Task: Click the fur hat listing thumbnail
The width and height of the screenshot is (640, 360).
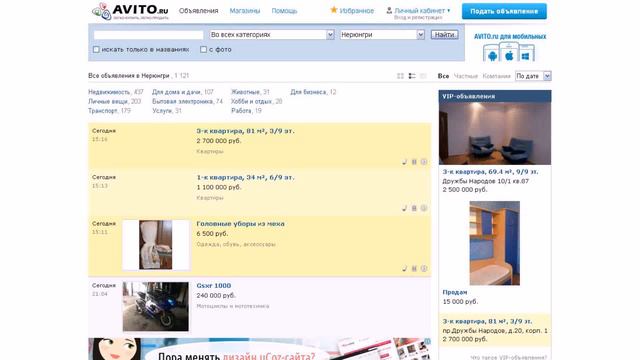Action: coord(156,245)
